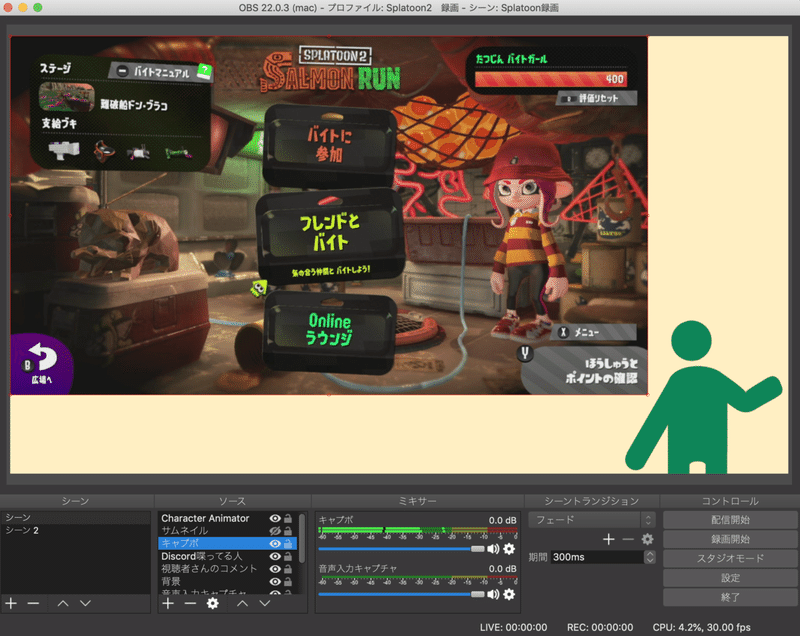Screen dimensions: 800x636
Task: Remove scene transition with minus
Action: click(628, 539)
